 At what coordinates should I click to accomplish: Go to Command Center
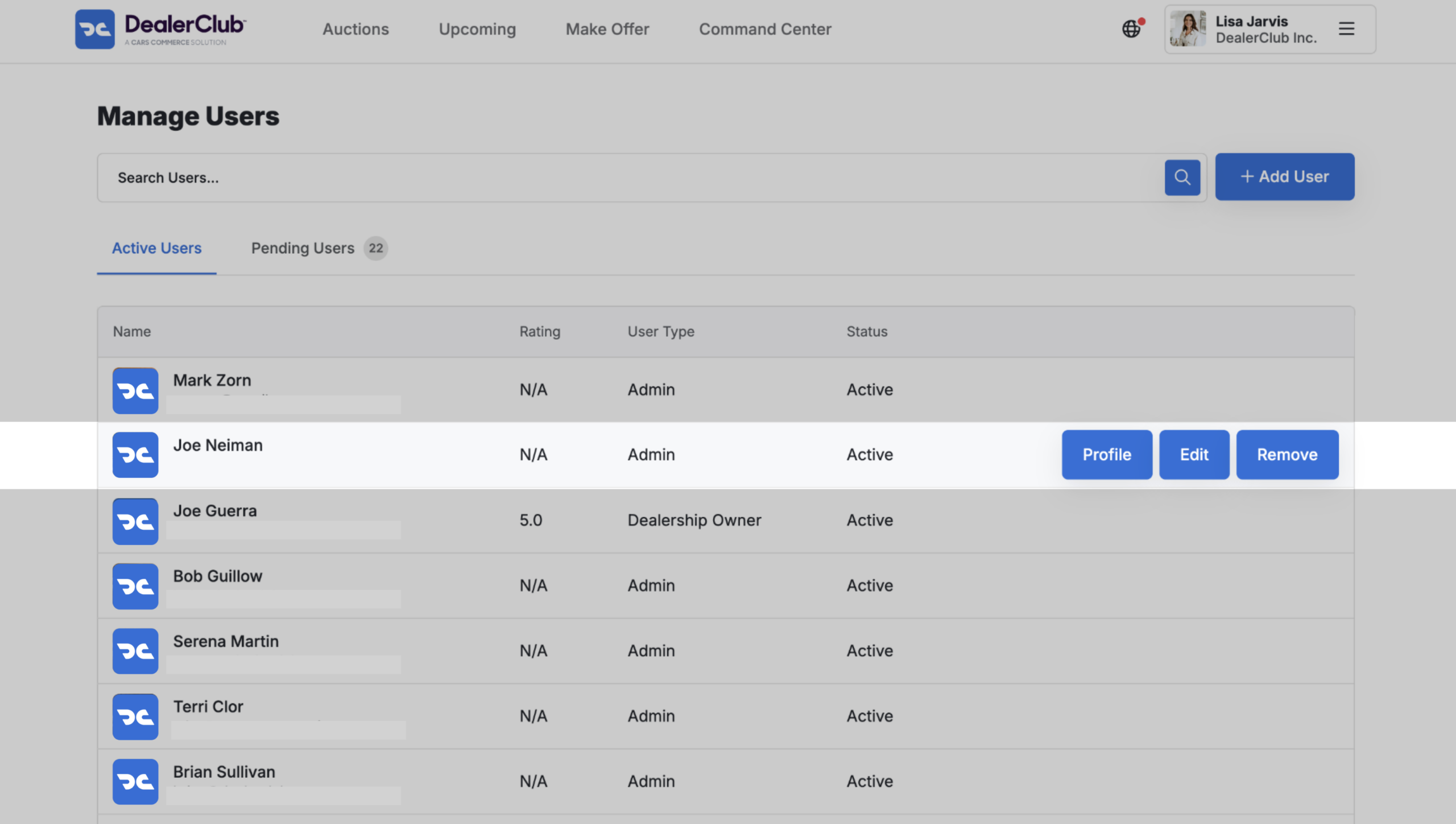tap(765, 29)
